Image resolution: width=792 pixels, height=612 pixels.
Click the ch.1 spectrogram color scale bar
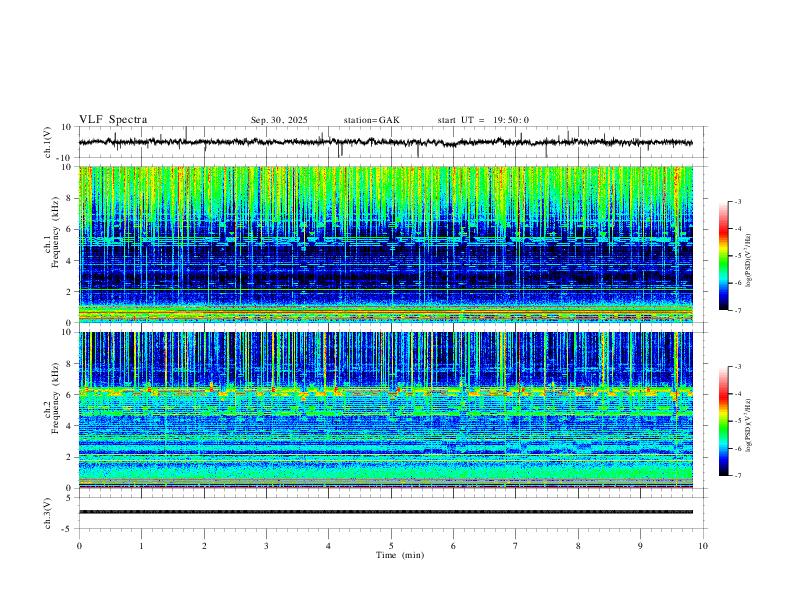coord(723,256)
